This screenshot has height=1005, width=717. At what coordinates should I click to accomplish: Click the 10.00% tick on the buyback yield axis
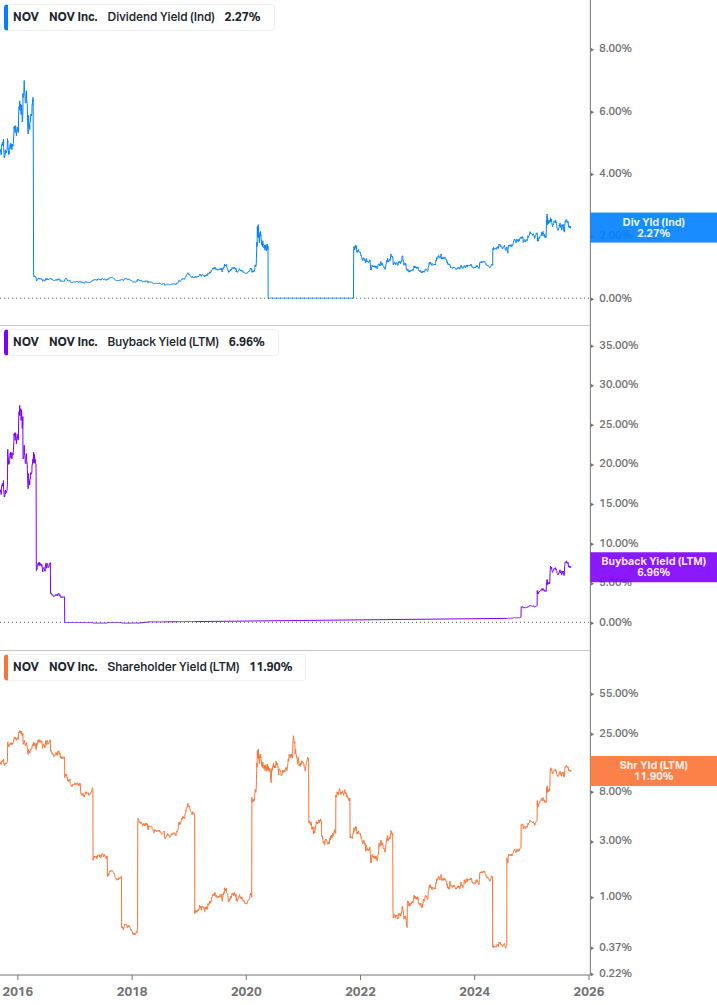click(618, 544)
